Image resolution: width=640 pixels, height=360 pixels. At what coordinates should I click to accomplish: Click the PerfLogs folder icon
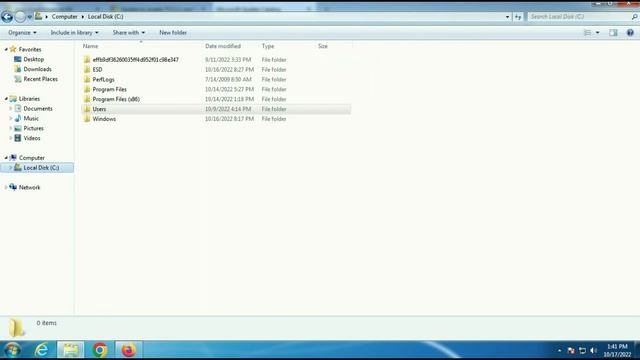[87, 80]
